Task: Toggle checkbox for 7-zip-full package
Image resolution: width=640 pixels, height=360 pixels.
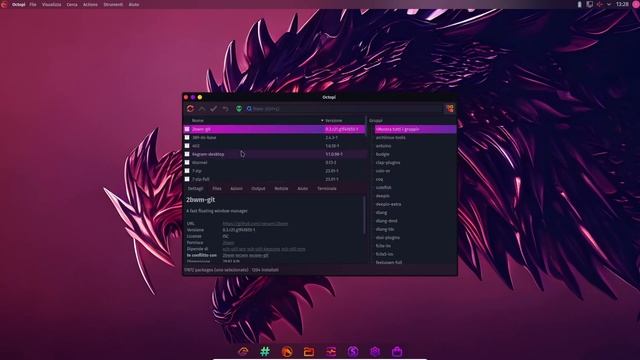Action: click(x=187, y=179)
